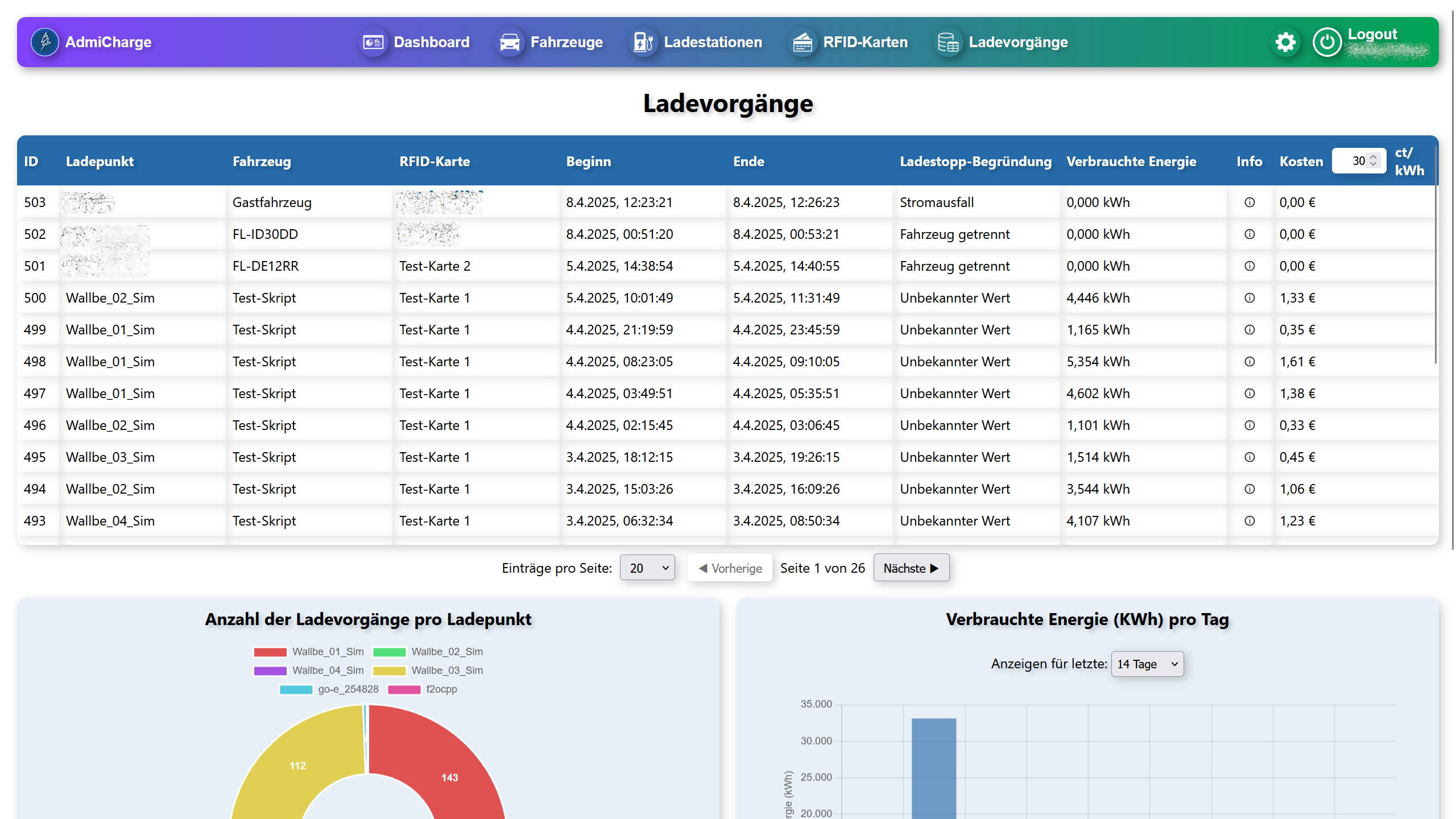Open the 14 Tage period dropdown
Image resolution: width=1456 pixels, height=819 pixels.
(1147, 664)
